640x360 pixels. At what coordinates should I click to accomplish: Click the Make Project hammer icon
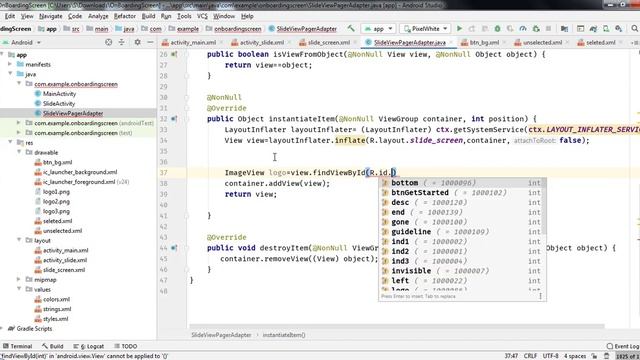(351, 29)
